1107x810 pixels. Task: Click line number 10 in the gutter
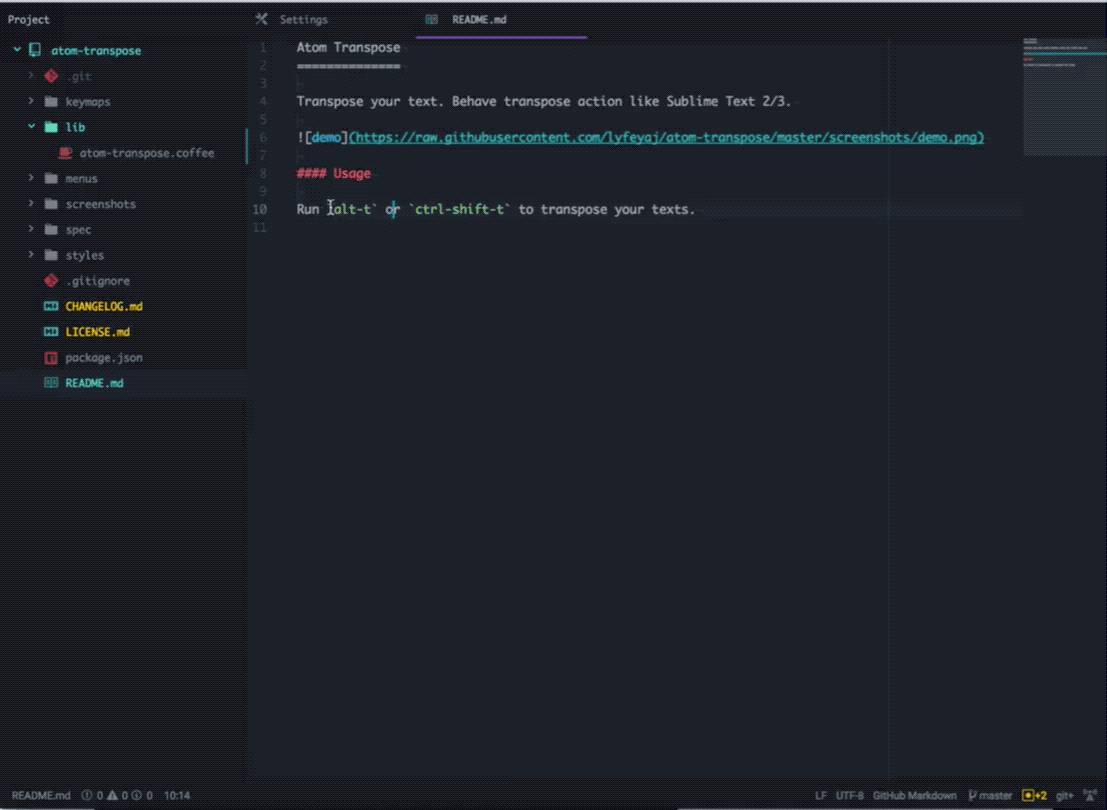(260, 209)
